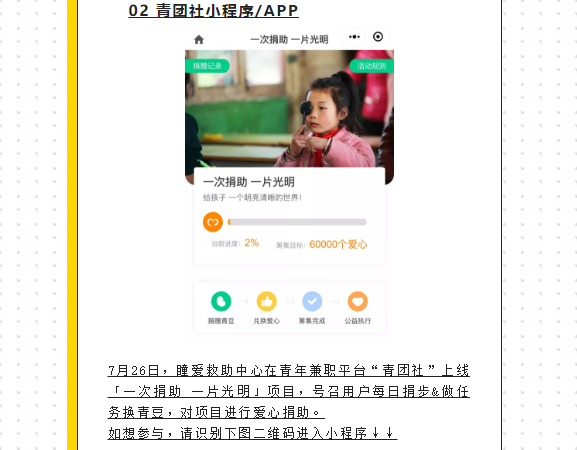Viewport: 577px width, 450px height.
Task: Select the green 捐赠青豆 bean icon
Action: coord(221,301)
